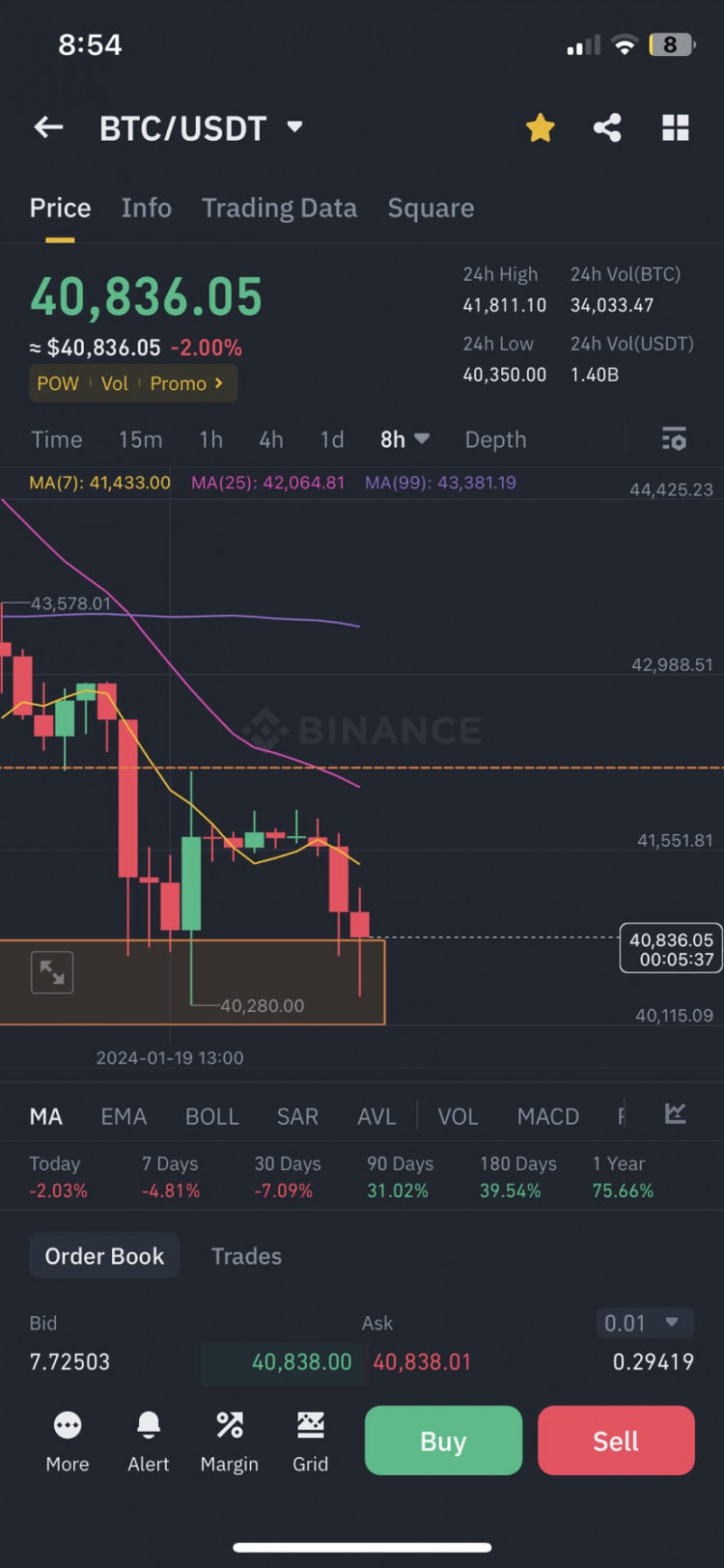Toggle the VOL sub-indicator
The image size is (724, 1568).
coord(458,1116)
